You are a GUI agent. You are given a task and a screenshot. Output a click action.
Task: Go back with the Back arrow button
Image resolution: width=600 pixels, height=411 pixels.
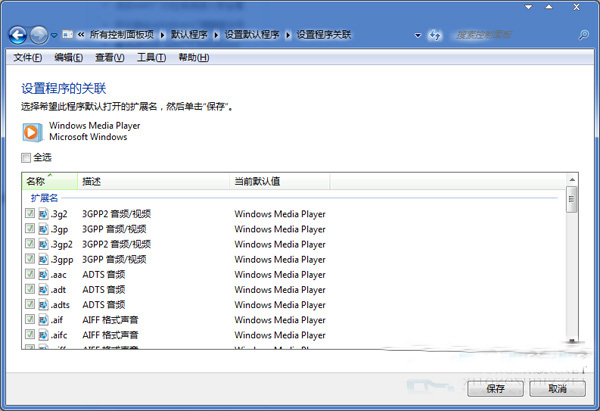[x=18, y=35]
